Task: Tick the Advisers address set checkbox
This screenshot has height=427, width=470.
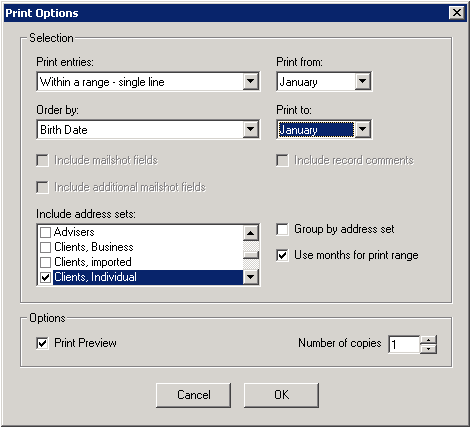Action: click(x=45, y=232)
